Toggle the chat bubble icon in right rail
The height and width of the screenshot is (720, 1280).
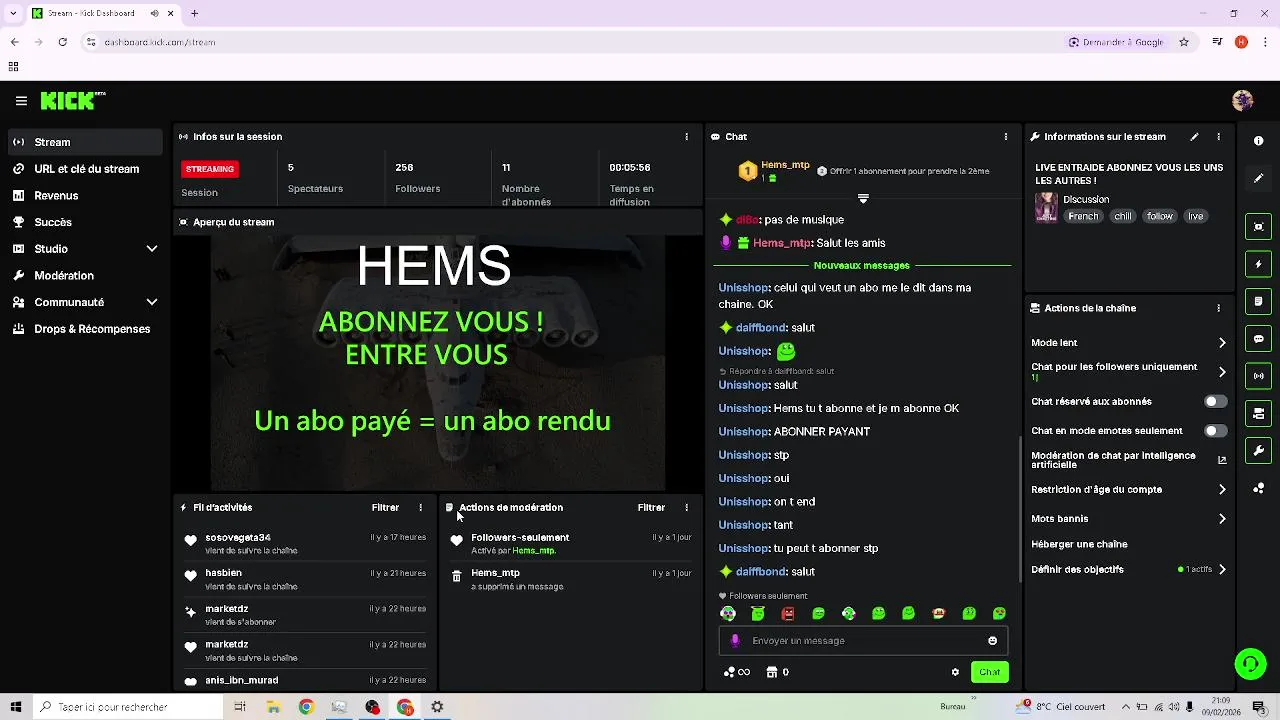(x=1258, y=339)
